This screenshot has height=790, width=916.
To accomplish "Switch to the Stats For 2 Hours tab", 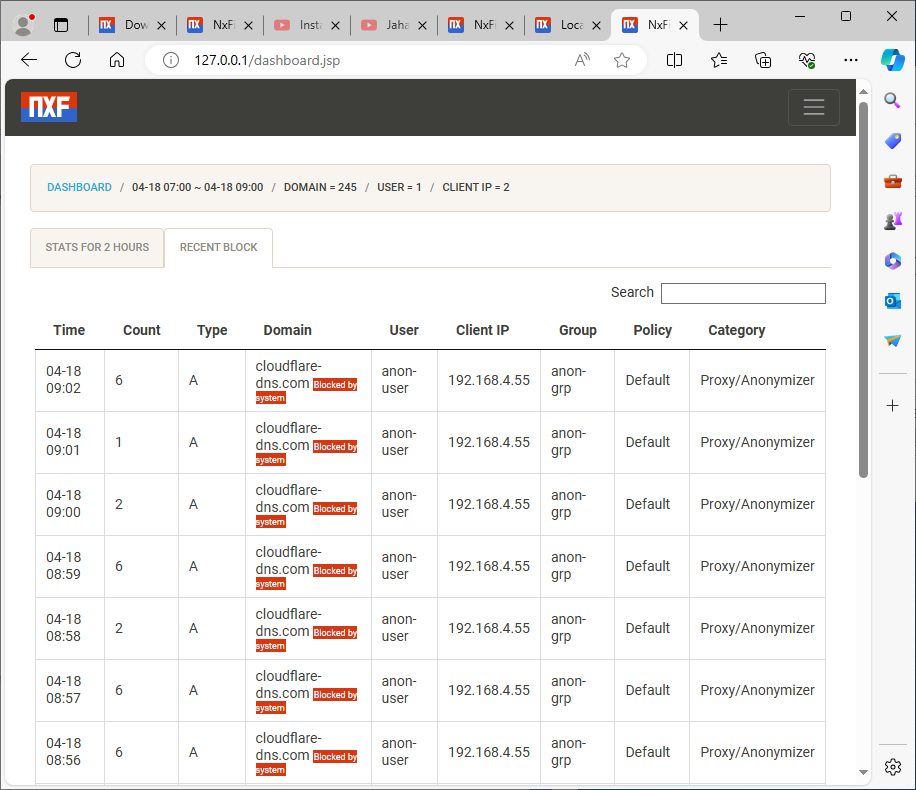I will [97, 247].
